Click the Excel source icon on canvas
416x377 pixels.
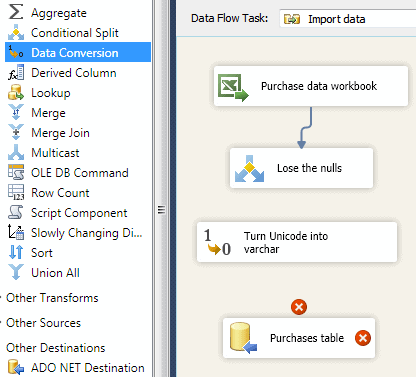(x=233, y=87)
